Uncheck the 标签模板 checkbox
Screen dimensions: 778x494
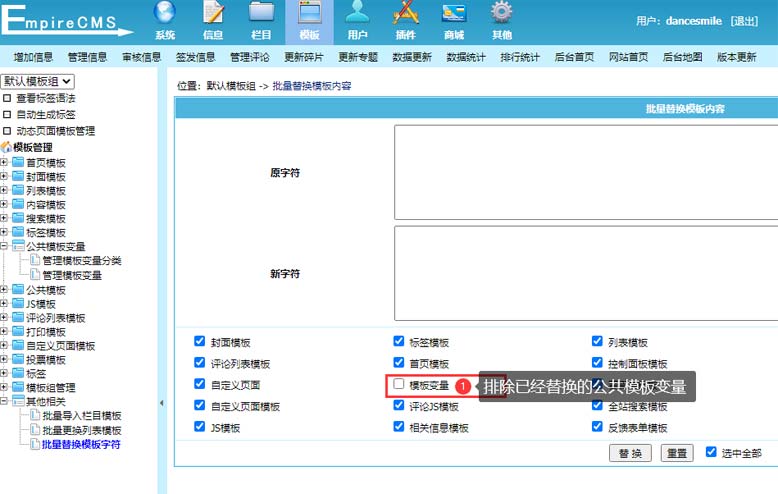coord(398,341)
